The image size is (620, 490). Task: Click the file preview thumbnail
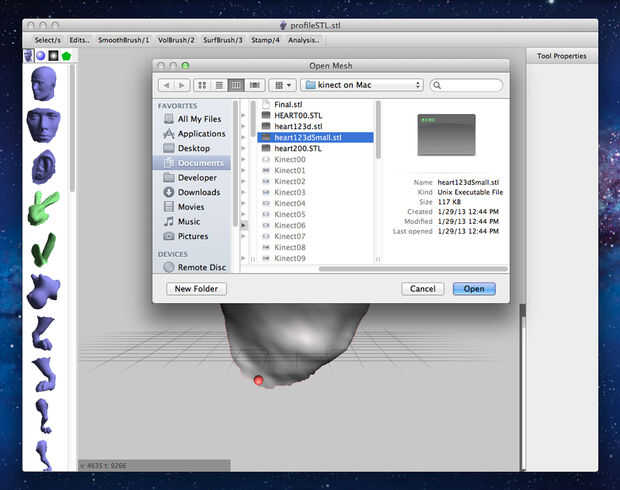point(446,134)
